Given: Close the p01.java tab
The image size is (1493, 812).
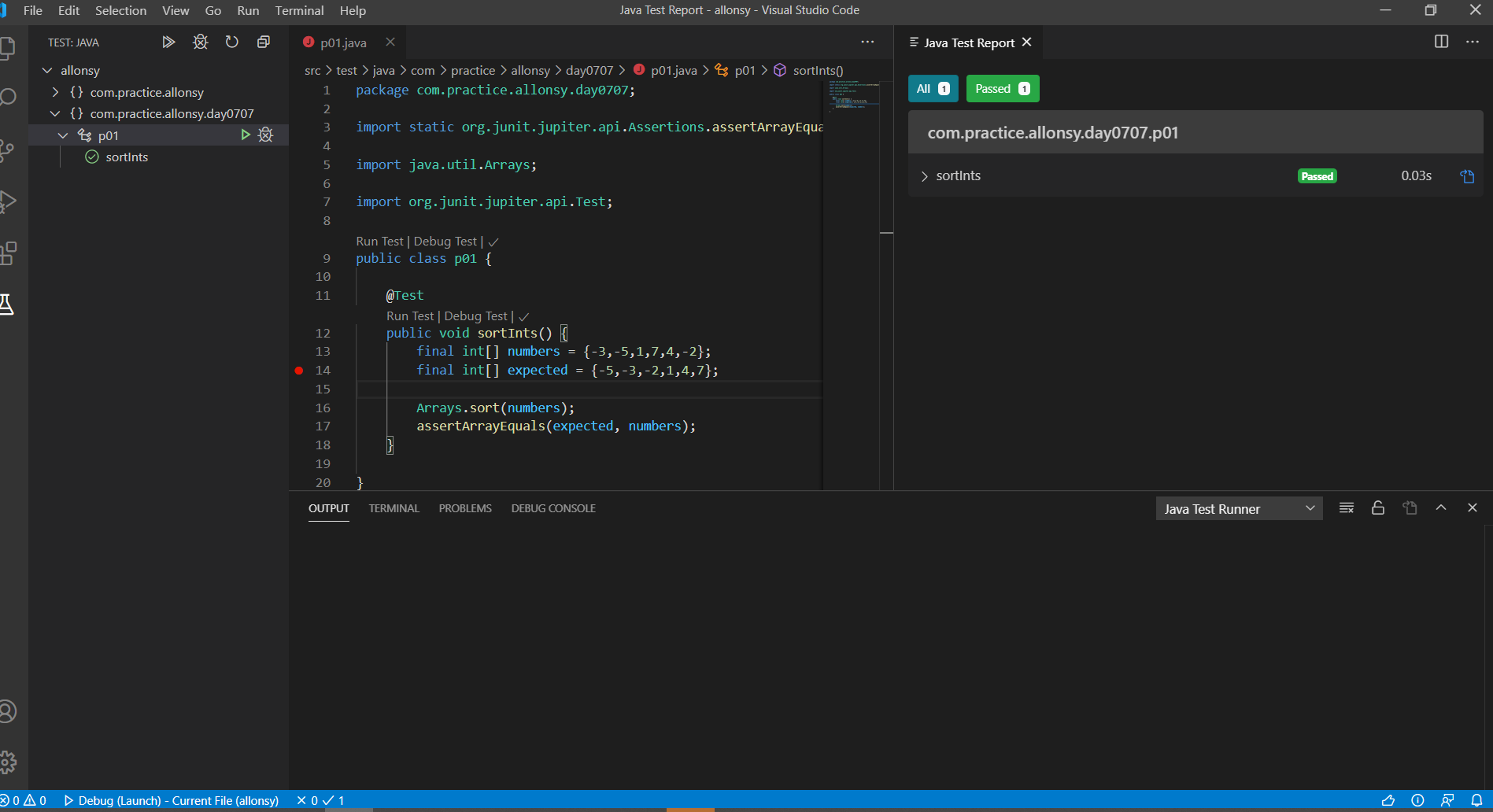Looking at the screenshot, I should click(390, 42).
